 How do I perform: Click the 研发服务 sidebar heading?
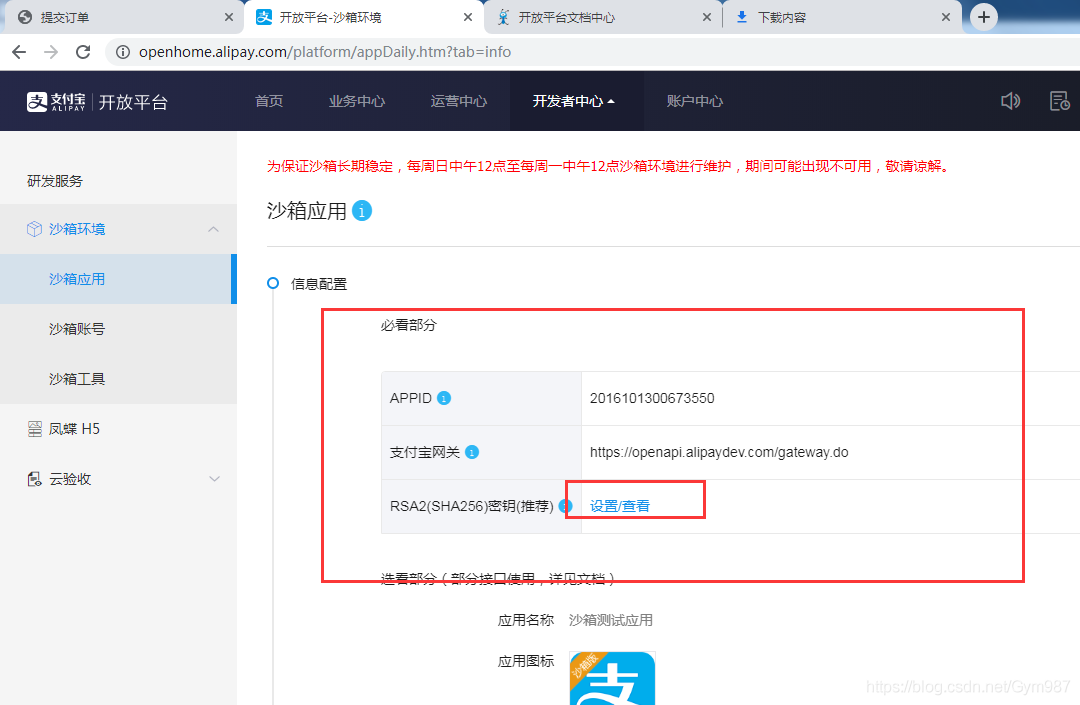(x=54, y=181)
